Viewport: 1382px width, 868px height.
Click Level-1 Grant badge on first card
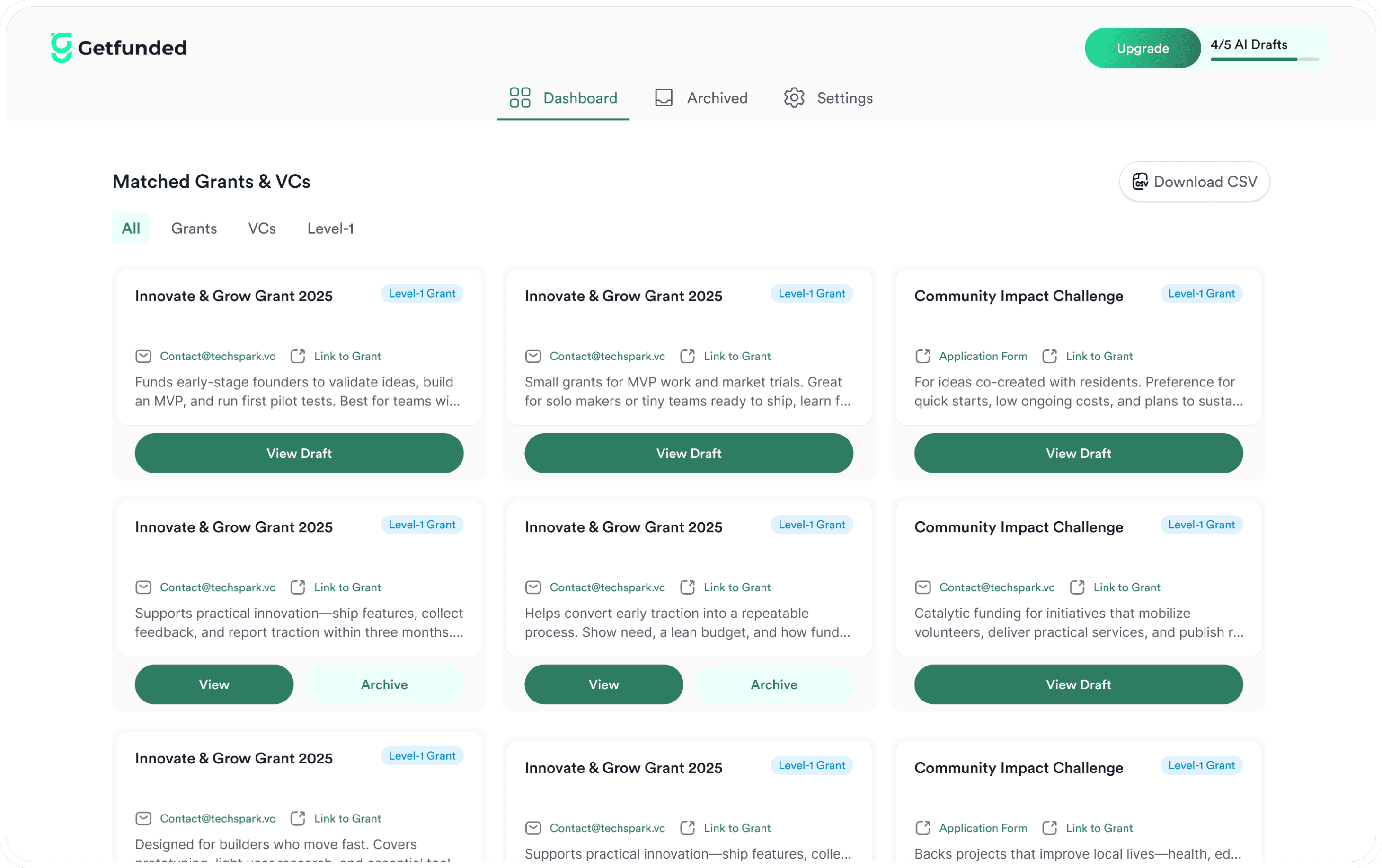tap(422, 294)
